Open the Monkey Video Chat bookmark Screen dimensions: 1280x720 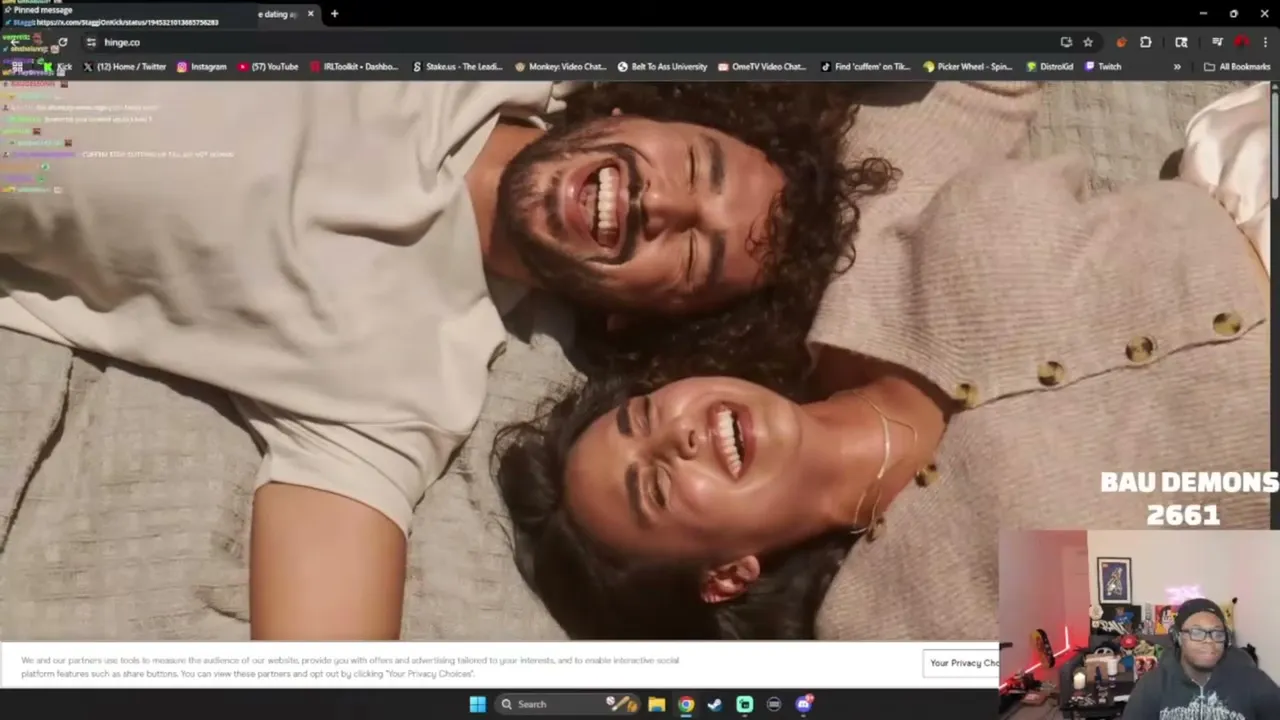pyautogui.click(x=560, y=67)
